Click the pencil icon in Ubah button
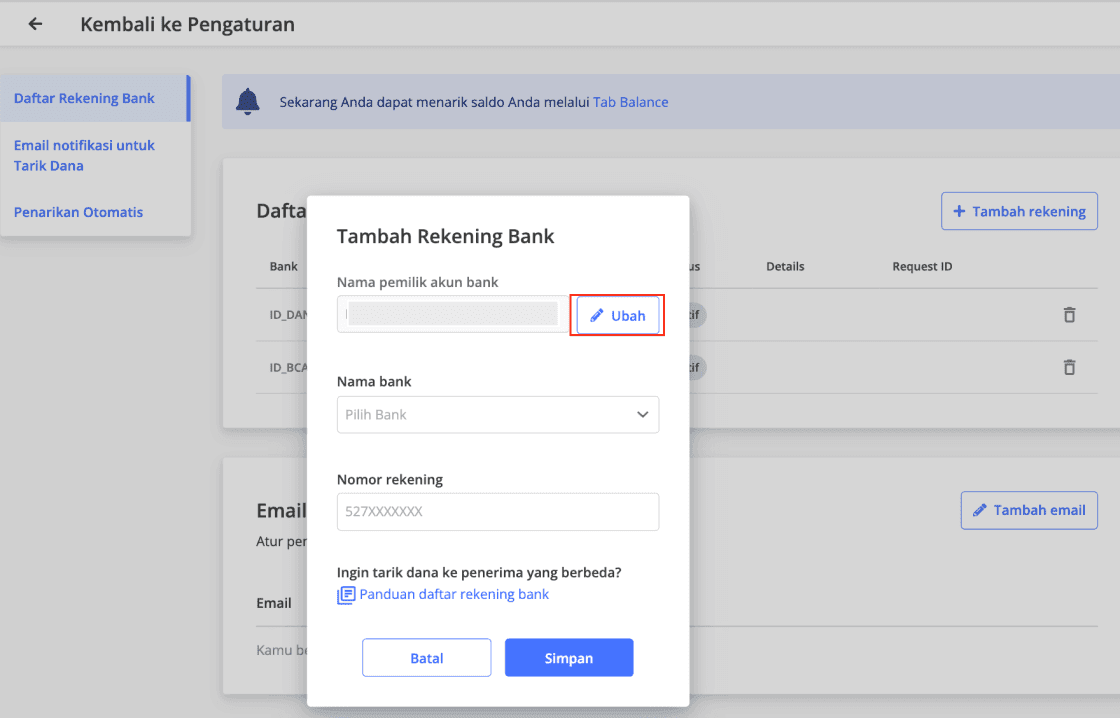 coord(597,316)
